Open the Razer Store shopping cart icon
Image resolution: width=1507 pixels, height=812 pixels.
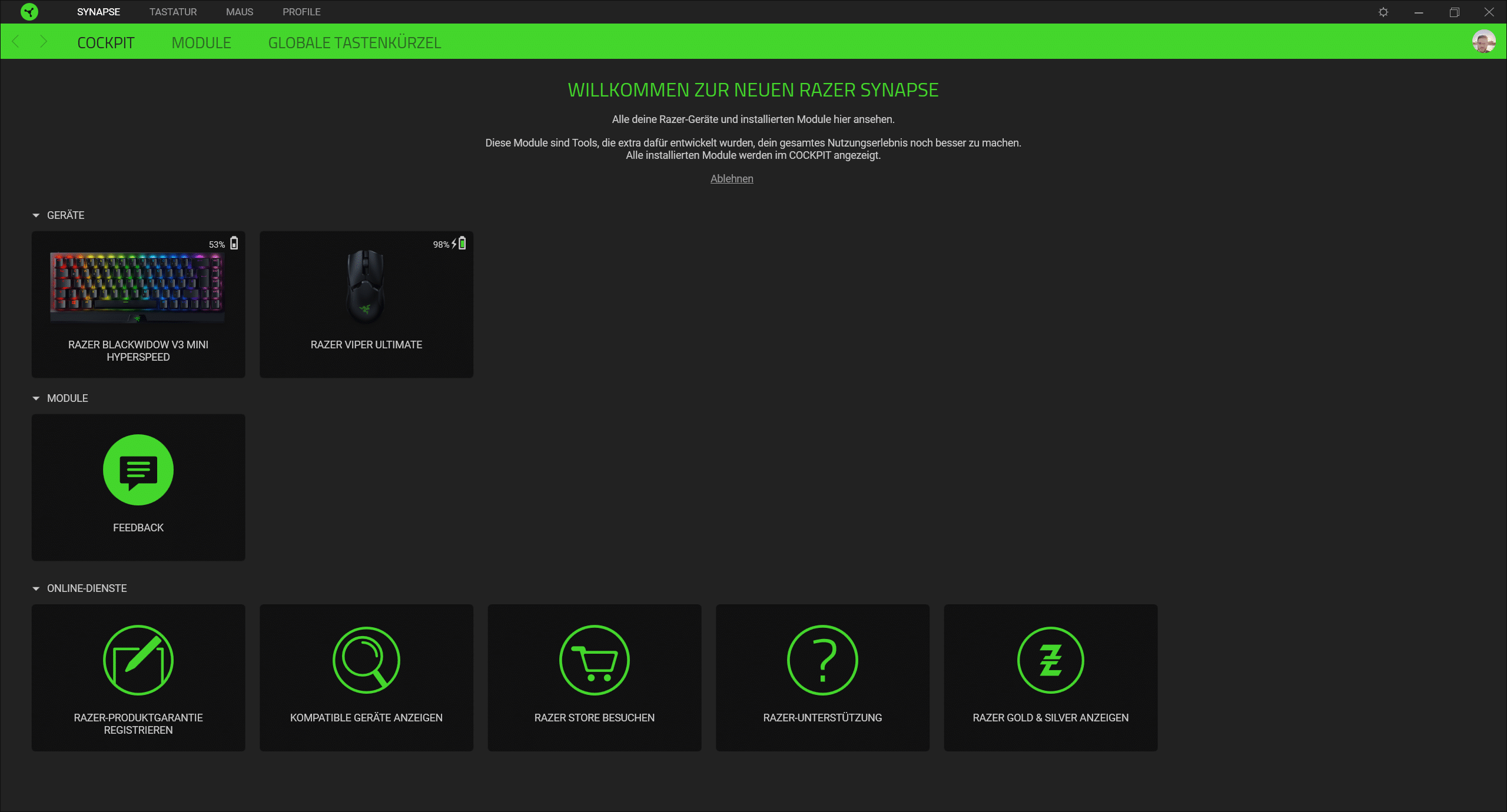coord(594,660)
